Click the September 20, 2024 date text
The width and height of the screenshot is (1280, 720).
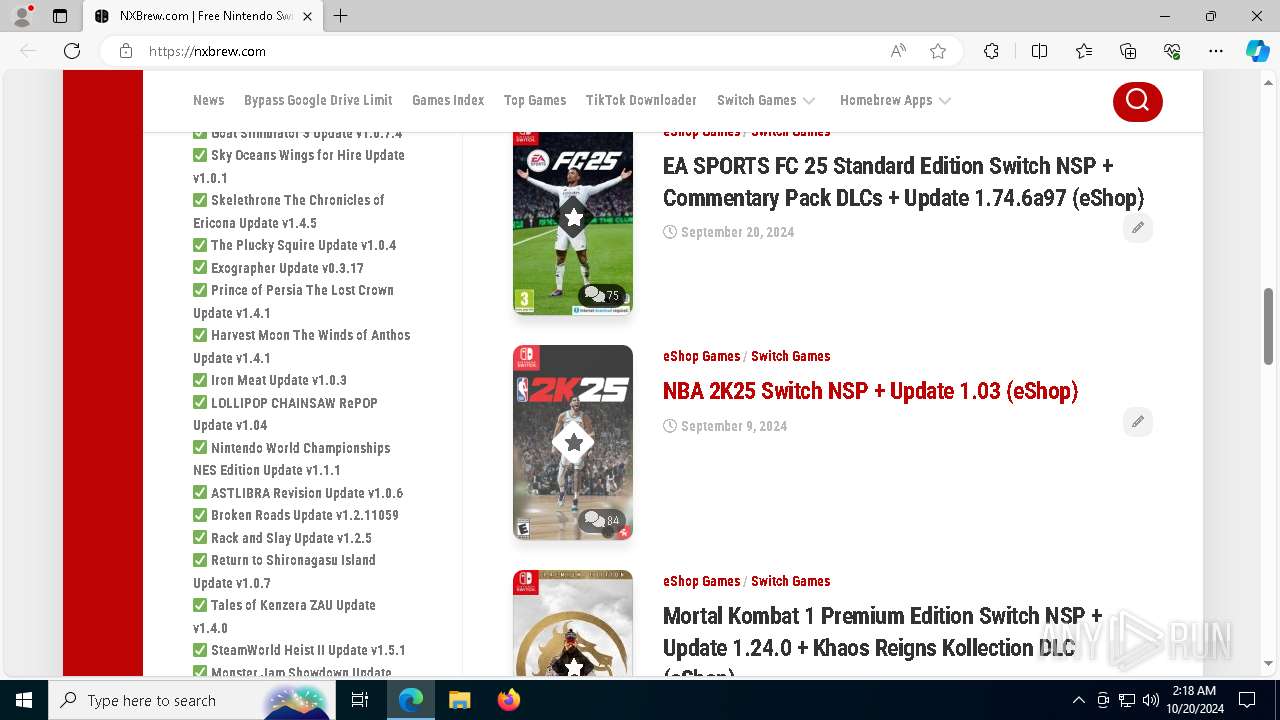(737, 232)
